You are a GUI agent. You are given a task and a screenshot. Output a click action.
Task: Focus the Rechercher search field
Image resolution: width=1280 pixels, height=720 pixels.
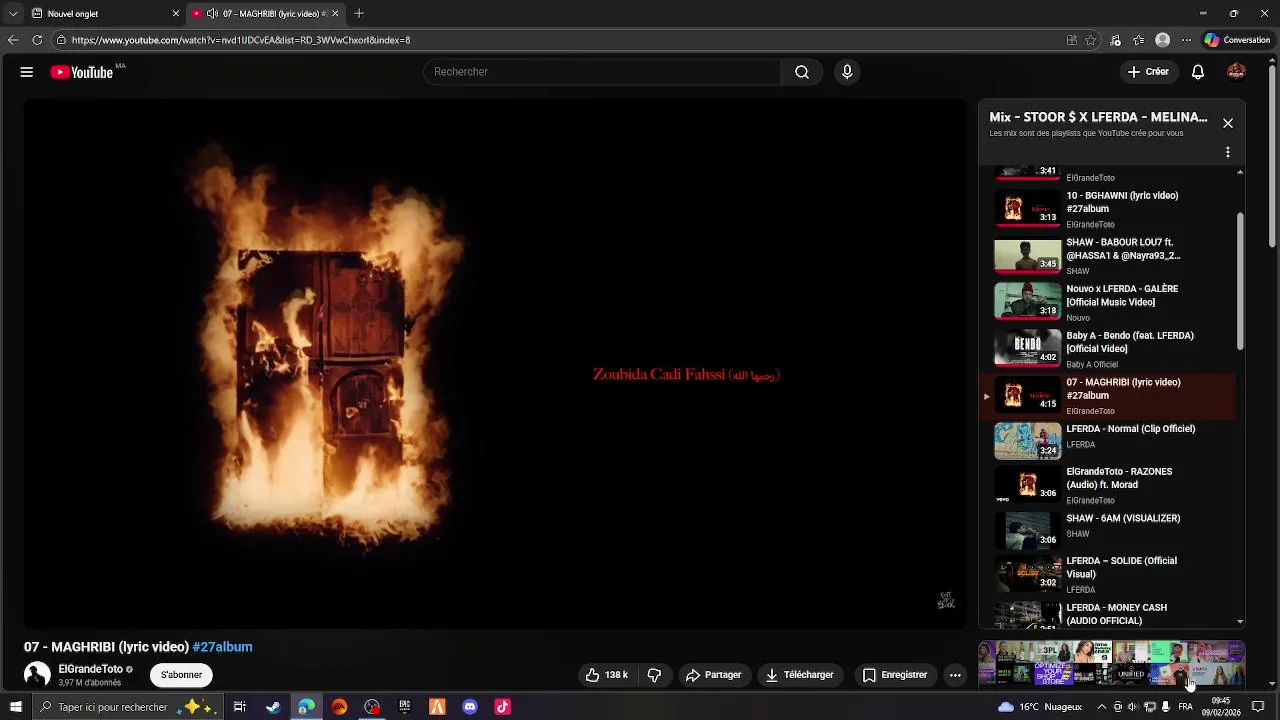(602, 72)
